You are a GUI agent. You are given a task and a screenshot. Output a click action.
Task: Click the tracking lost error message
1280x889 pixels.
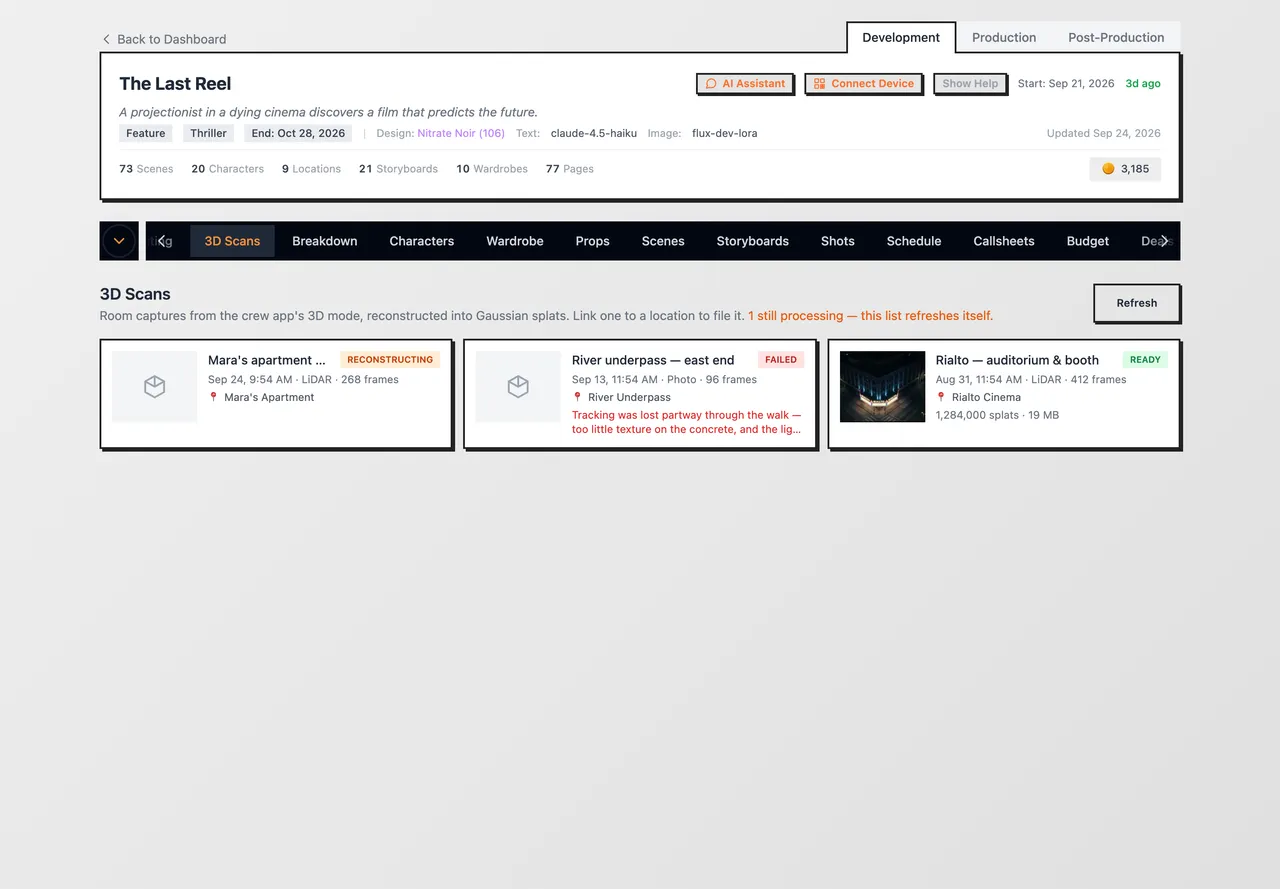tap(687, 422)
